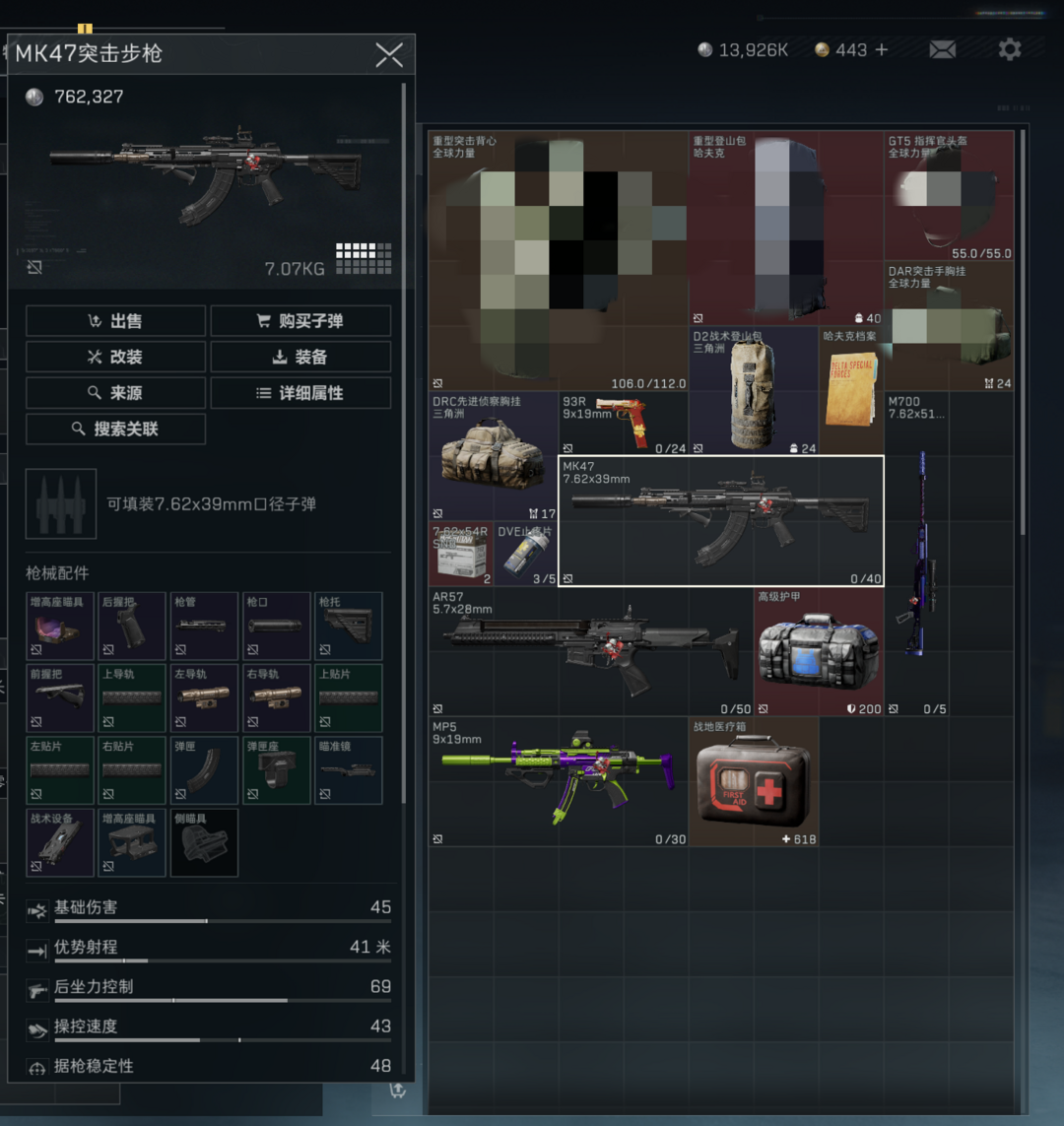Select the 93R pistol item
The height and width of the screenshot is (1126, 1064).
[624, 424]
